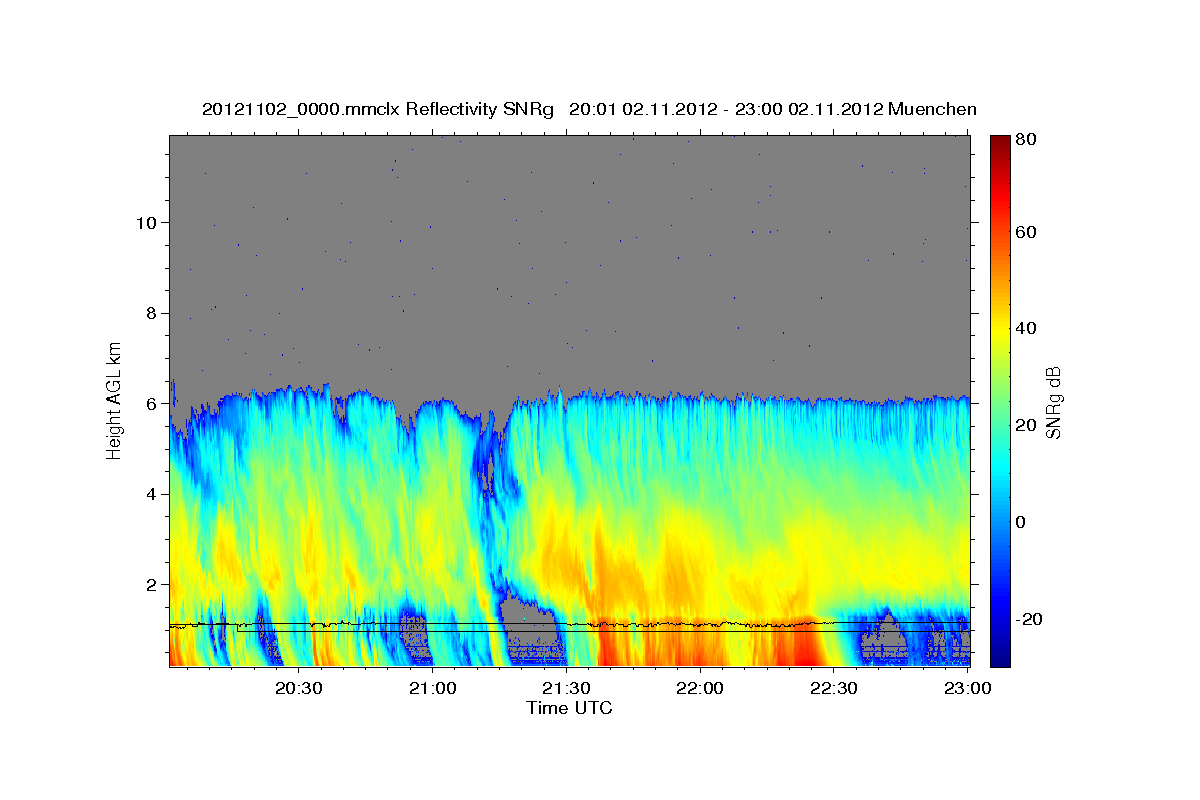Select the '21:00' time axis label

(434, 689)
